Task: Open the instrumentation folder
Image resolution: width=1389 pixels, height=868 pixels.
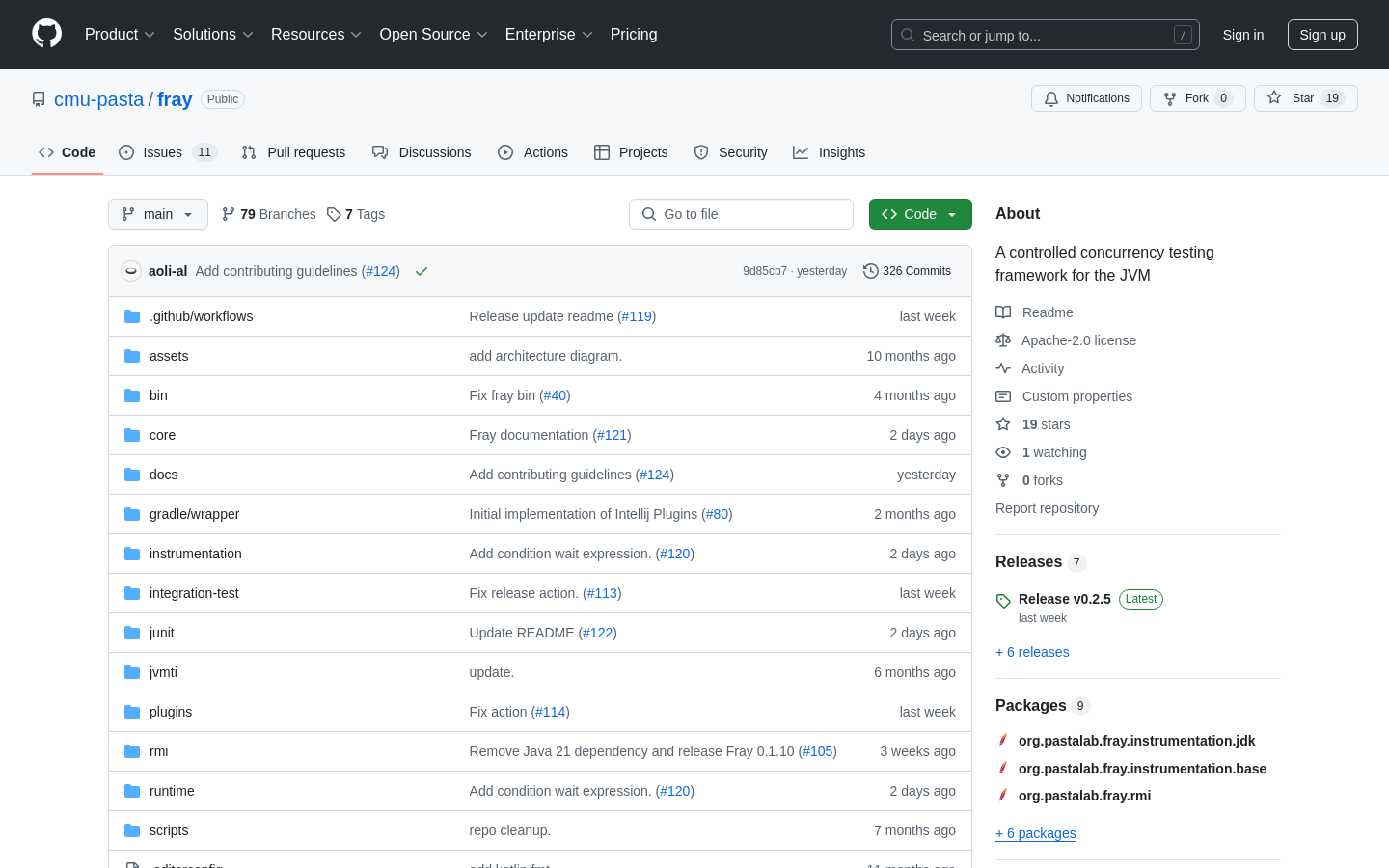Action: point(195,554)
